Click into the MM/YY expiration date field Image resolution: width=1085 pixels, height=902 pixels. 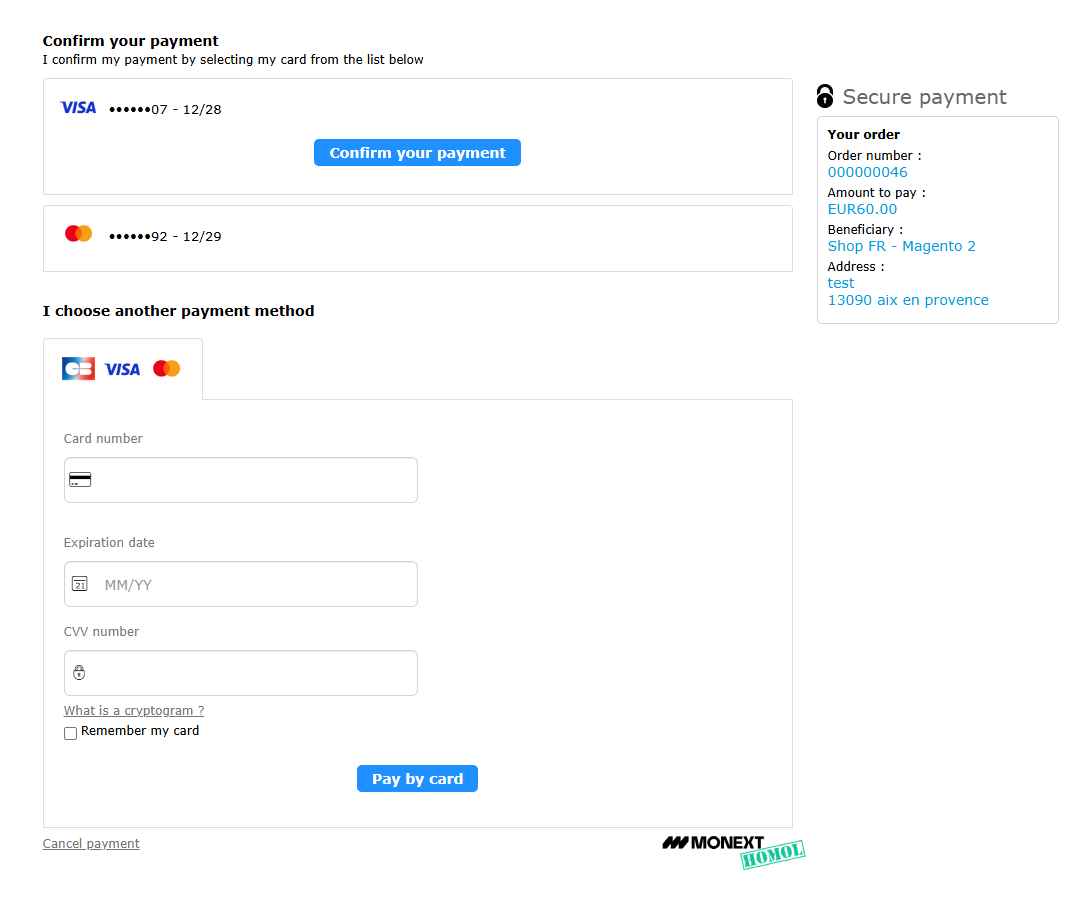[x=255, y=584]
